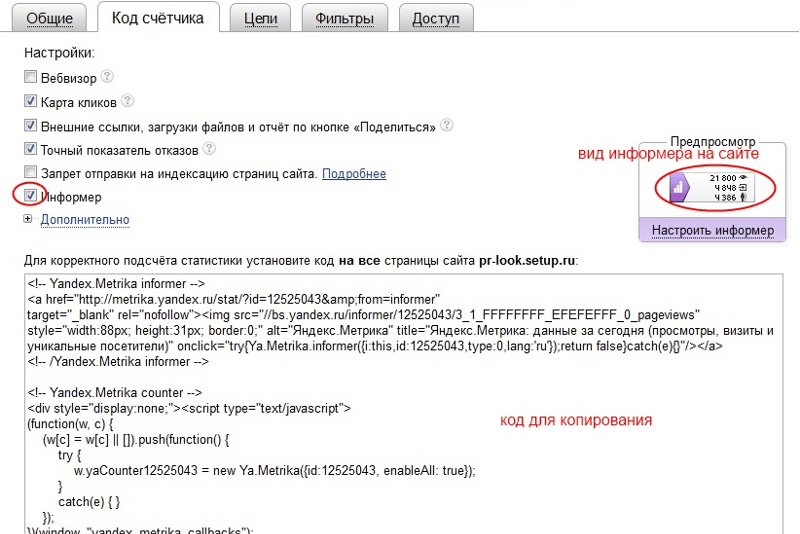Expand the Дополнительно section with plus icon
Image resolution: width=800 pixels, height=534 pixels.
(28, 219)
